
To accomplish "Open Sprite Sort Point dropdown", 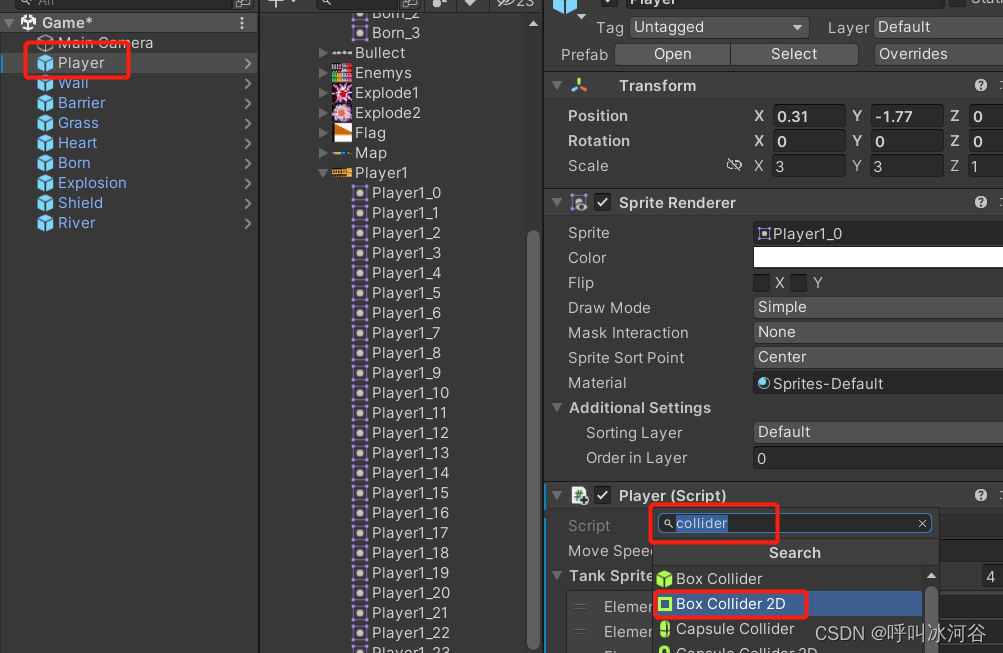I will (878, 358).
